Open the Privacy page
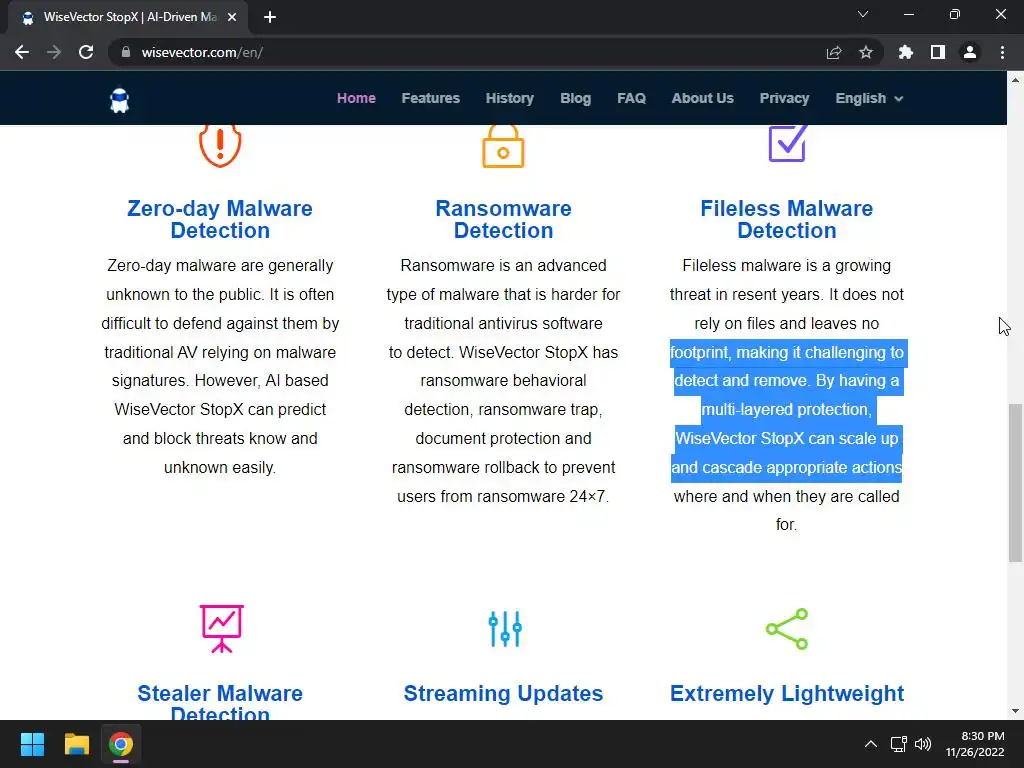This screenshot has height=768, width=1024. pyautogui.click(x=784, y=98)
